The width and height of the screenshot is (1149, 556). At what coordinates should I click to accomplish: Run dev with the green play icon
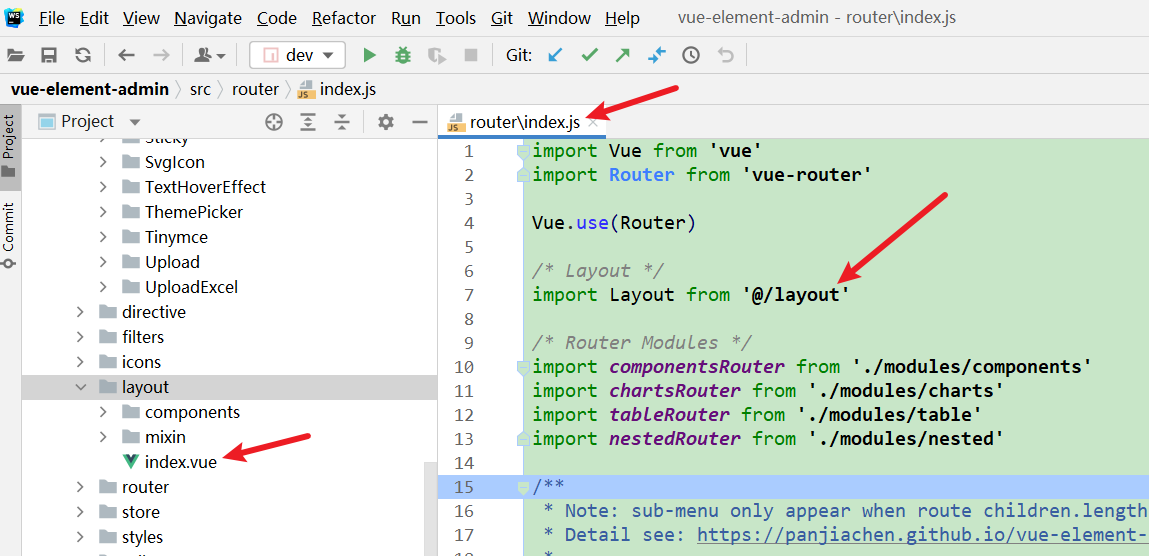coord(370,55)
